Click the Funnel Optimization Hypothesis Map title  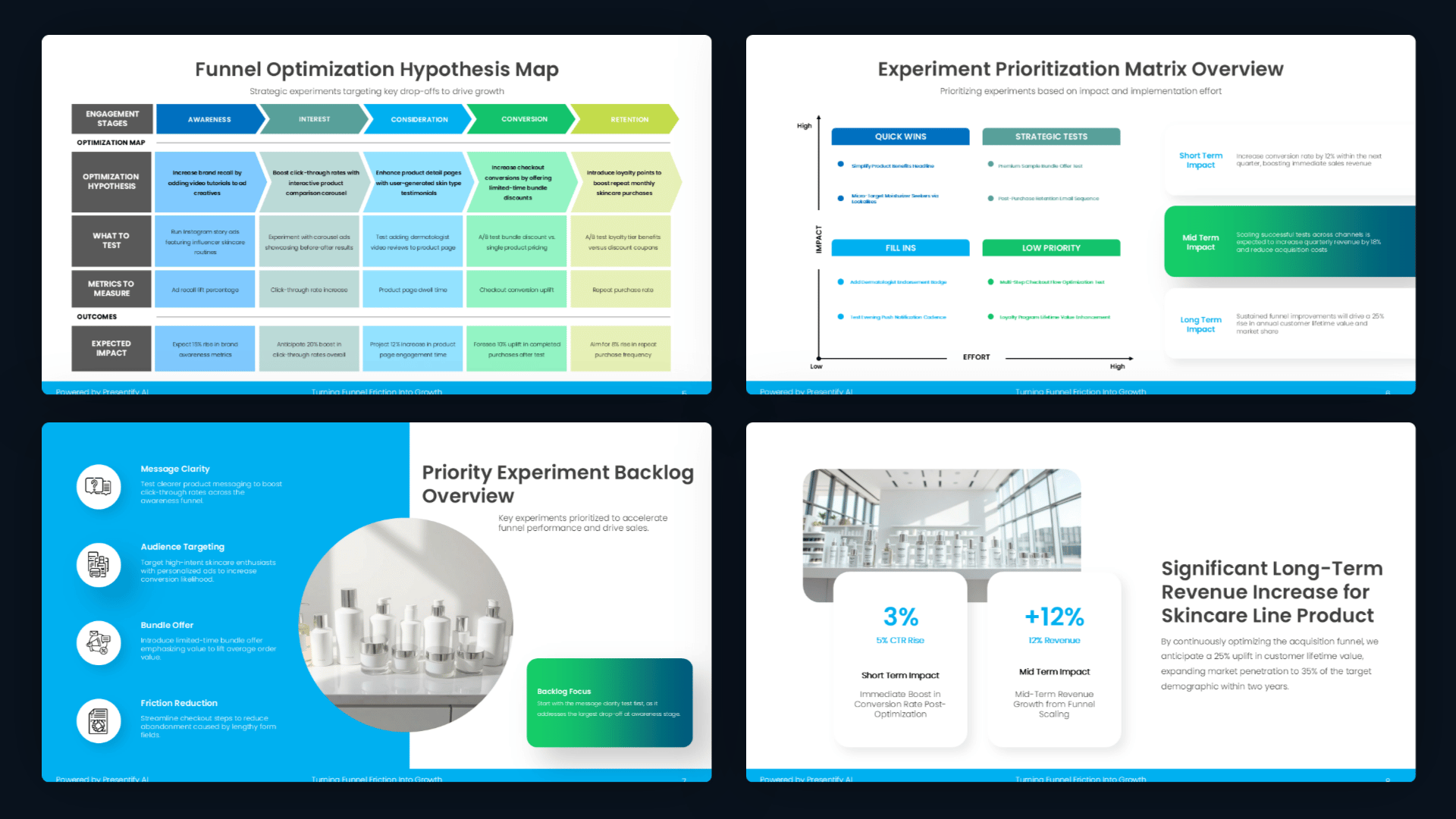(377, 69)
